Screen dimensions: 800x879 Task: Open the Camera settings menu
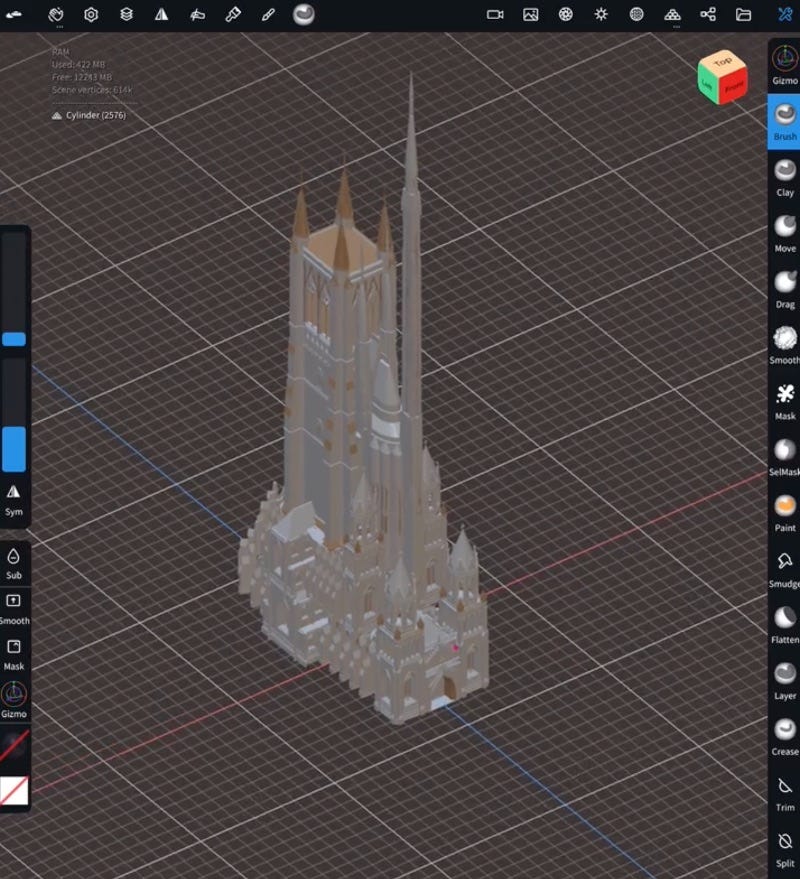pos(495,15)
